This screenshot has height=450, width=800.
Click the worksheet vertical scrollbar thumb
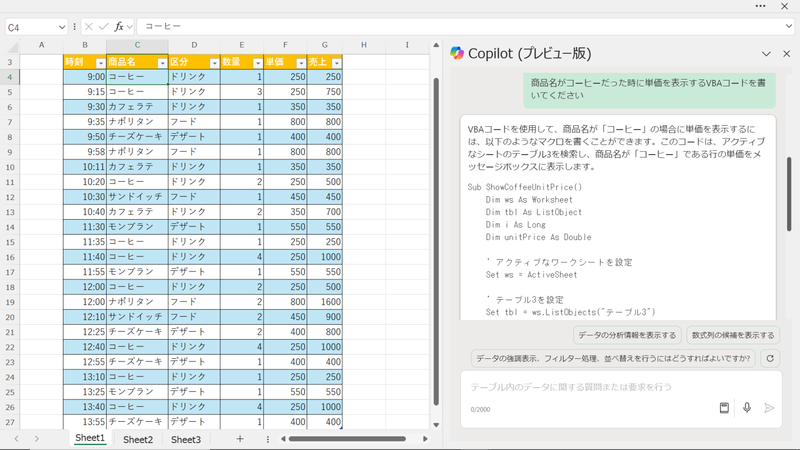click(436, 241)
